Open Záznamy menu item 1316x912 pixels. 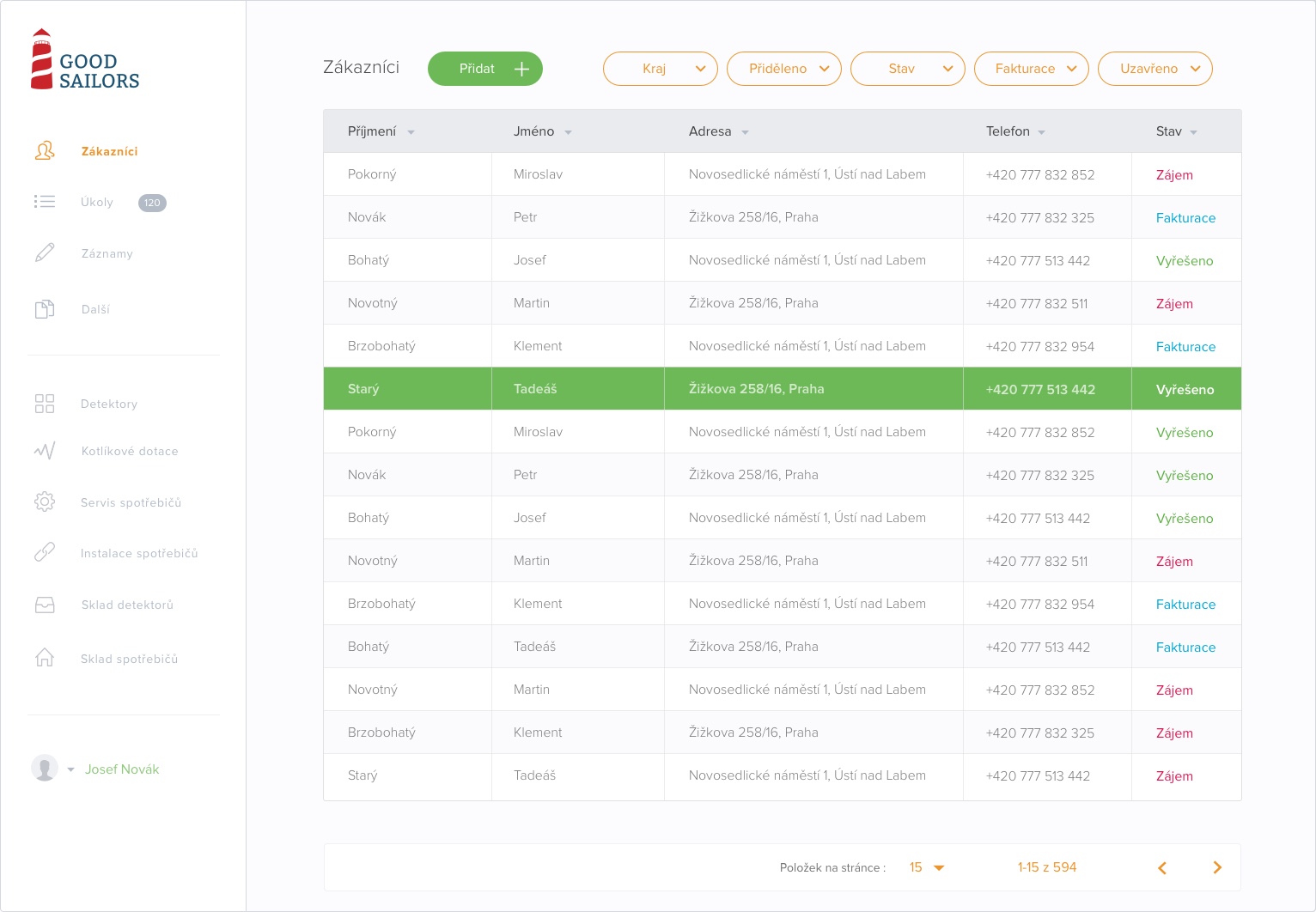tap(107, 254)
